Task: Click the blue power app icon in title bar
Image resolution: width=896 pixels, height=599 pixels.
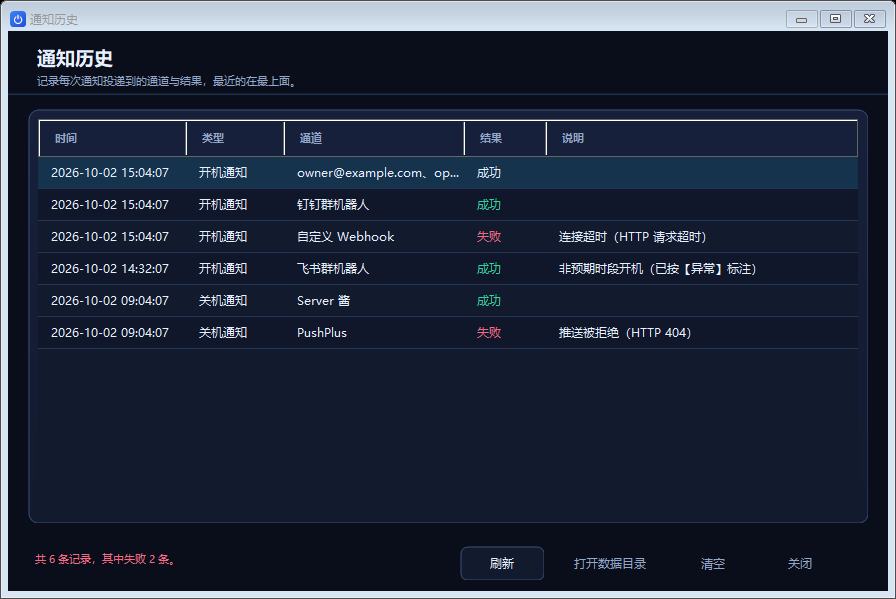Action: pyautogui.click(x=18, y=19)
